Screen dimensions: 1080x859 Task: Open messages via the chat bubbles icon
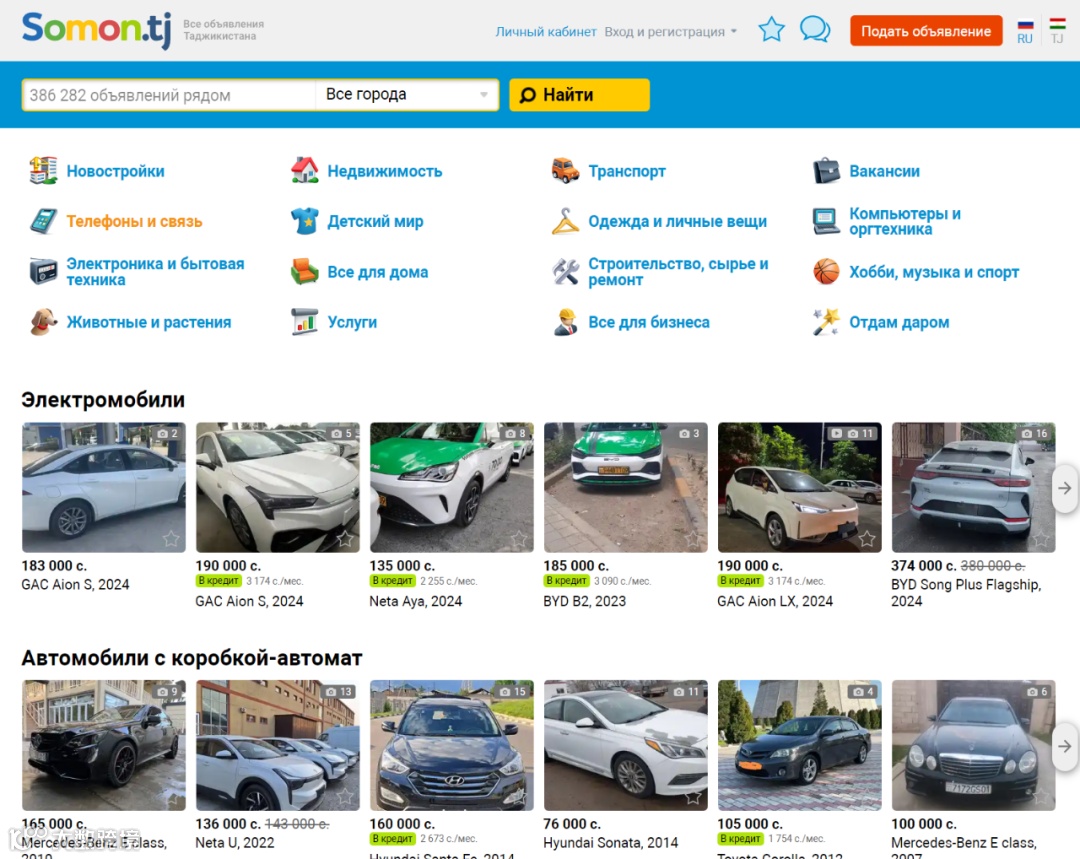pos(815,30)
